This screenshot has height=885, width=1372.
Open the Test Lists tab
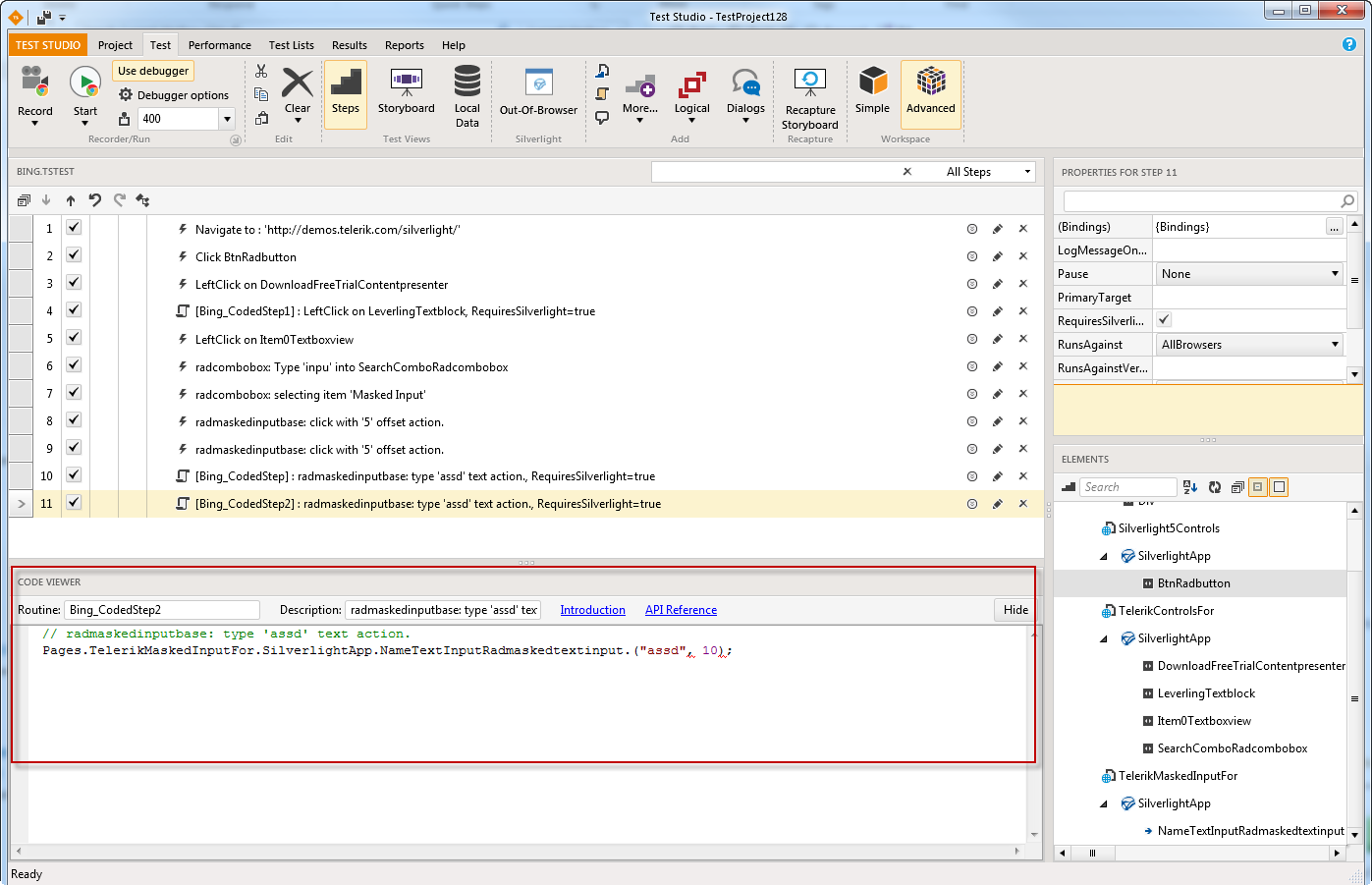pyautogui.click(x=292, y=45)
